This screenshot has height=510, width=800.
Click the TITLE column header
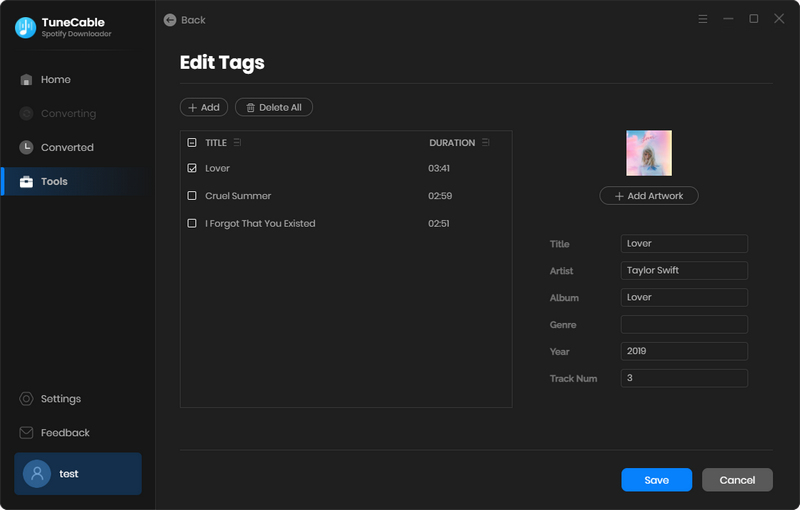(x=216, y=143)
